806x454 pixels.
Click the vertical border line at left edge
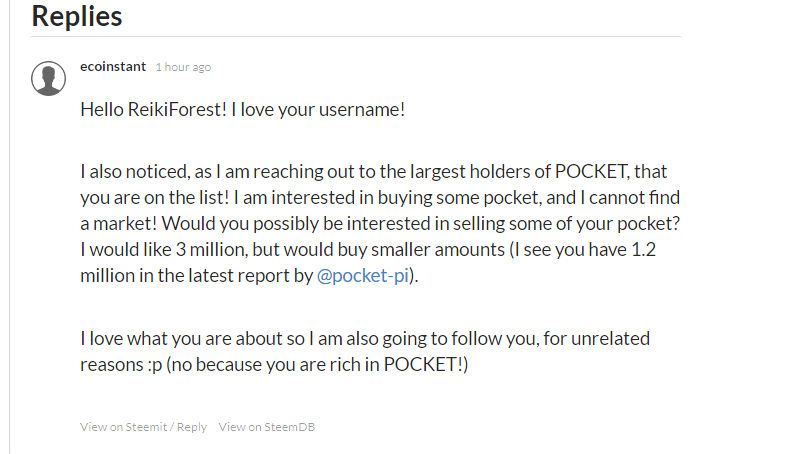tap(9, 227)
